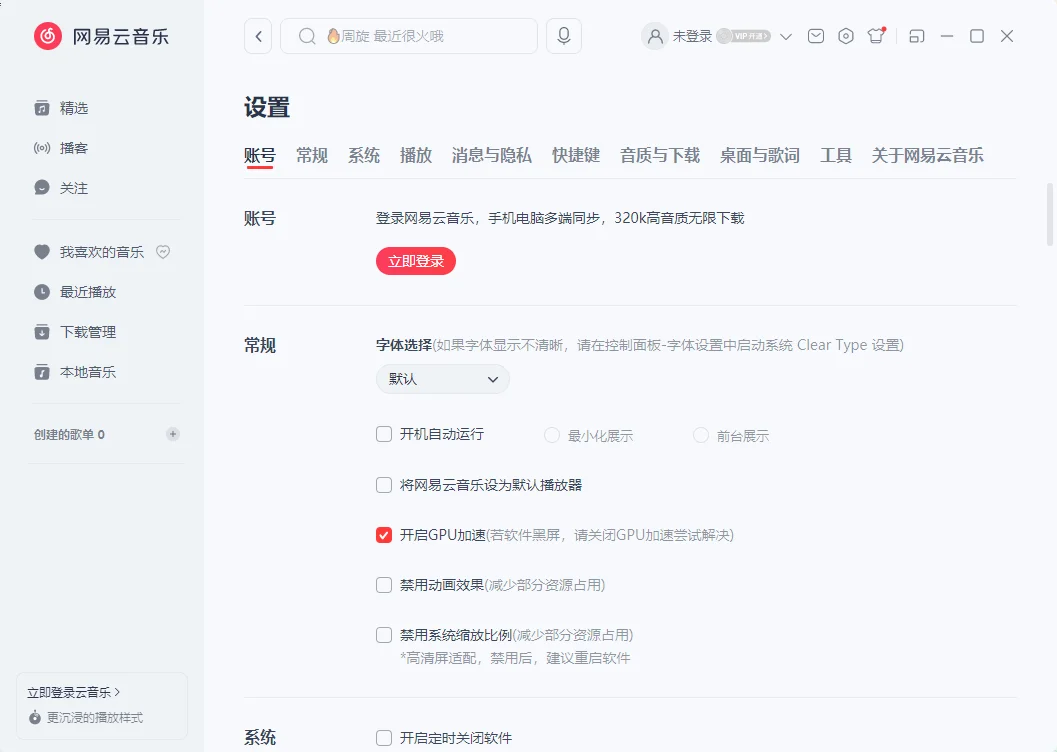The width and height of the screenshot is (1057, 752).
Task: Open settings hexagon icon in title bar
Action: [x=845, y=36]
